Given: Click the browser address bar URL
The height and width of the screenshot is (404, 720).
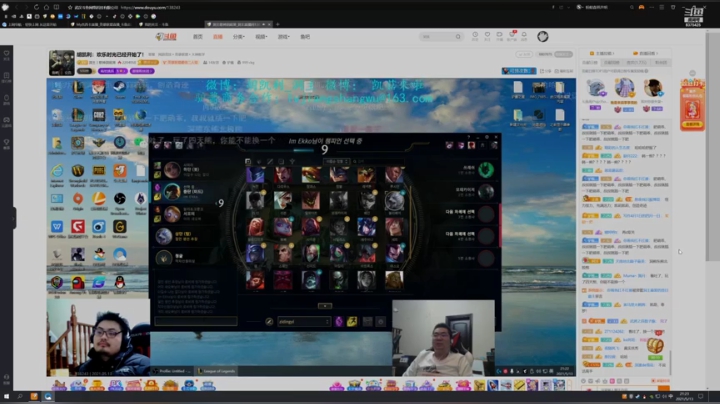Looking at the screenshot, I should pos(150,7).
